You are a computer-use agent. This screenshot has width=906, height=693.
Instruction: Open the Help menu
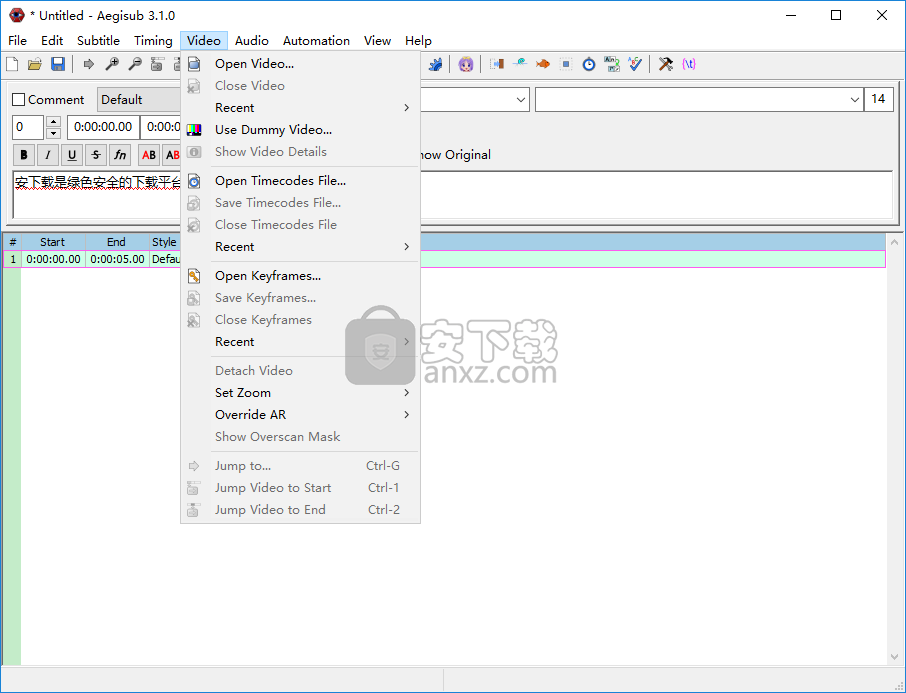point(418,41)
